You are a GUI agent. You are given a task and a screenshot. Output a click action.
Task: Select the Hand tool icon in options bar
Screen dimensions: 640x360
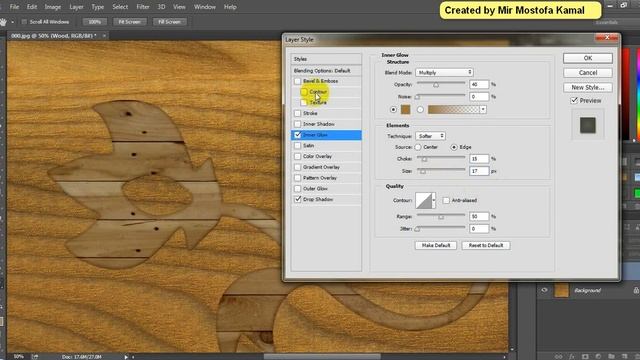3,22
